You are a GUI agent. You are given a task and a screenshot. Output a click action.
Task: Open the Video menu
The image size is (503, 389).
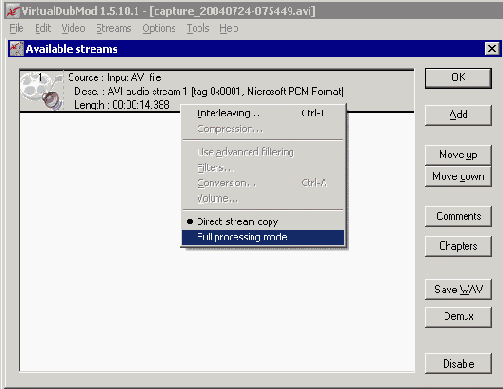73,28
